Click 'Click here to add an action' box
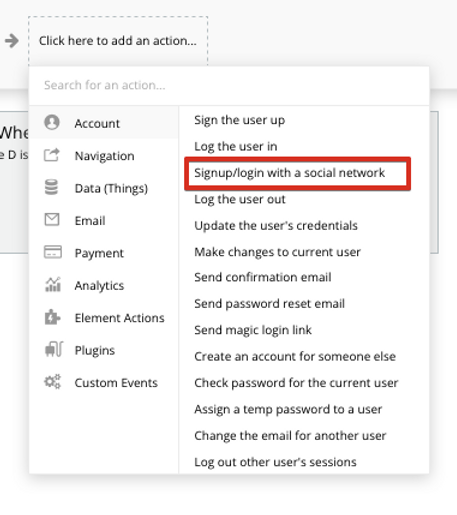The width and height of the screenshot is (457, 515). tap(118, 41)
